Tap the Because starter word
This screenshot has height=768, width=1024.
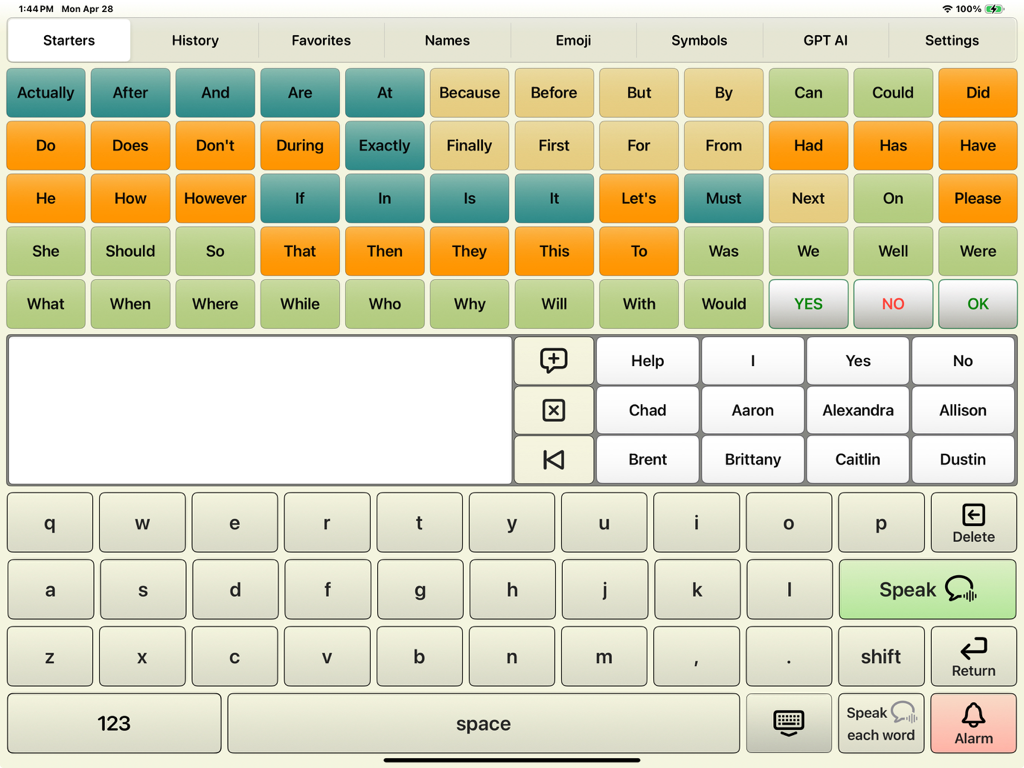point(469,92)
